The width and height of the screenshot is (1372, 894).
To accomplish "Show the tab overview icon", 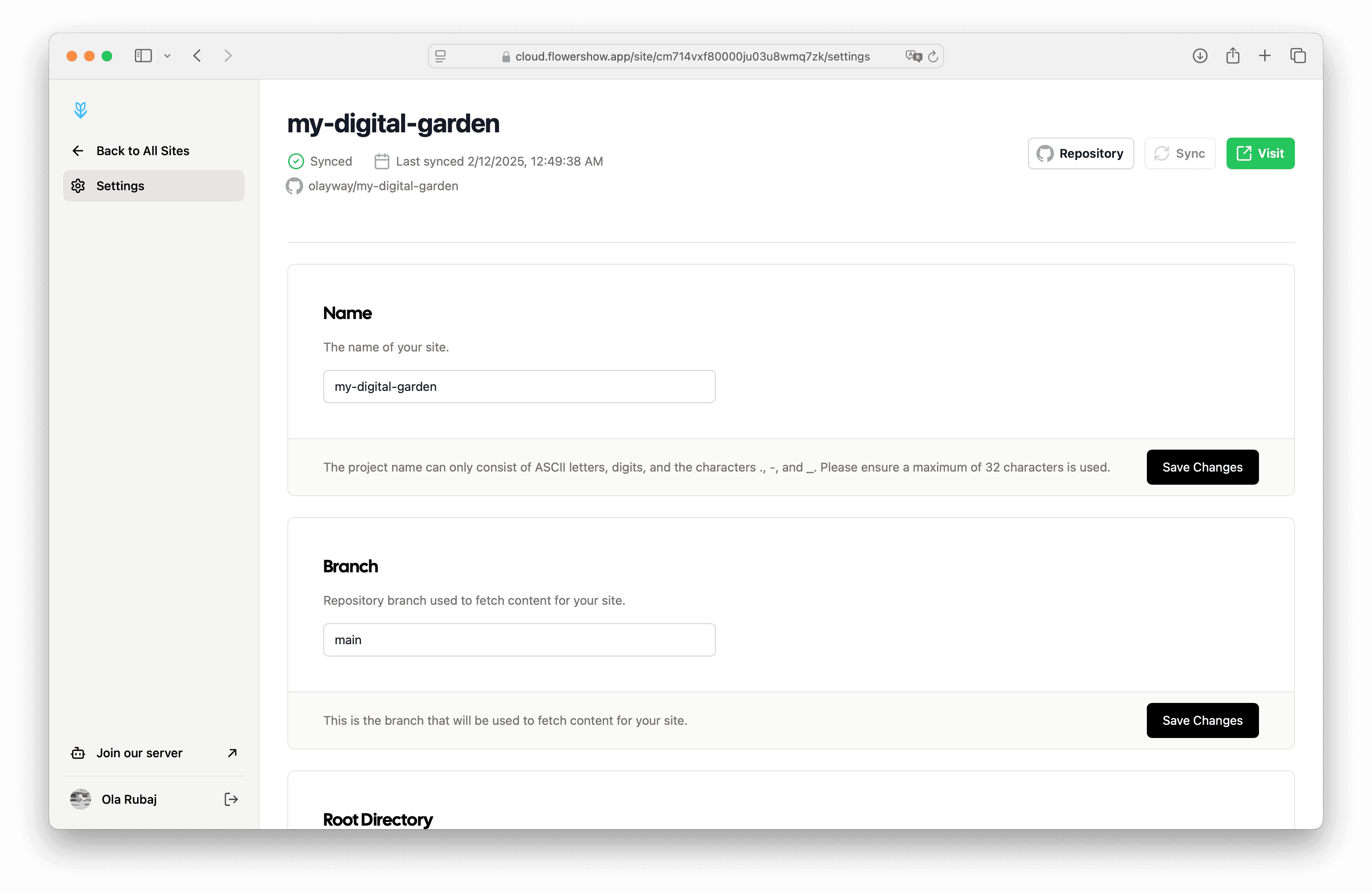I will (x=1298, y=56).
